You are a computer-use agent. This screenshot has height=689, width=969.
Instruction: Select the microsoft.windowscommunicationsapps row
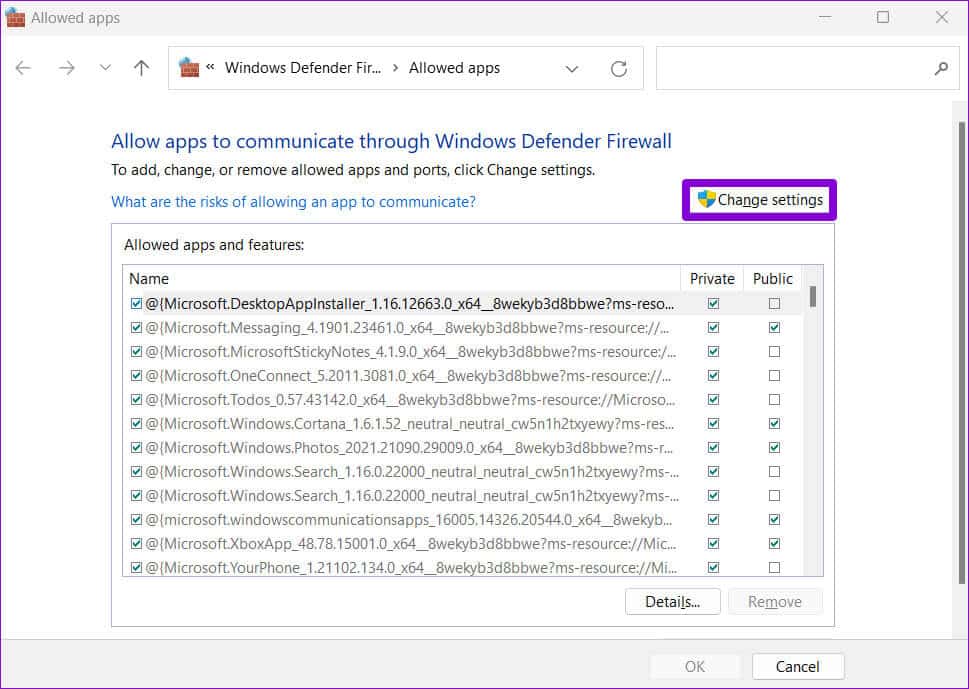click(462, 520)
